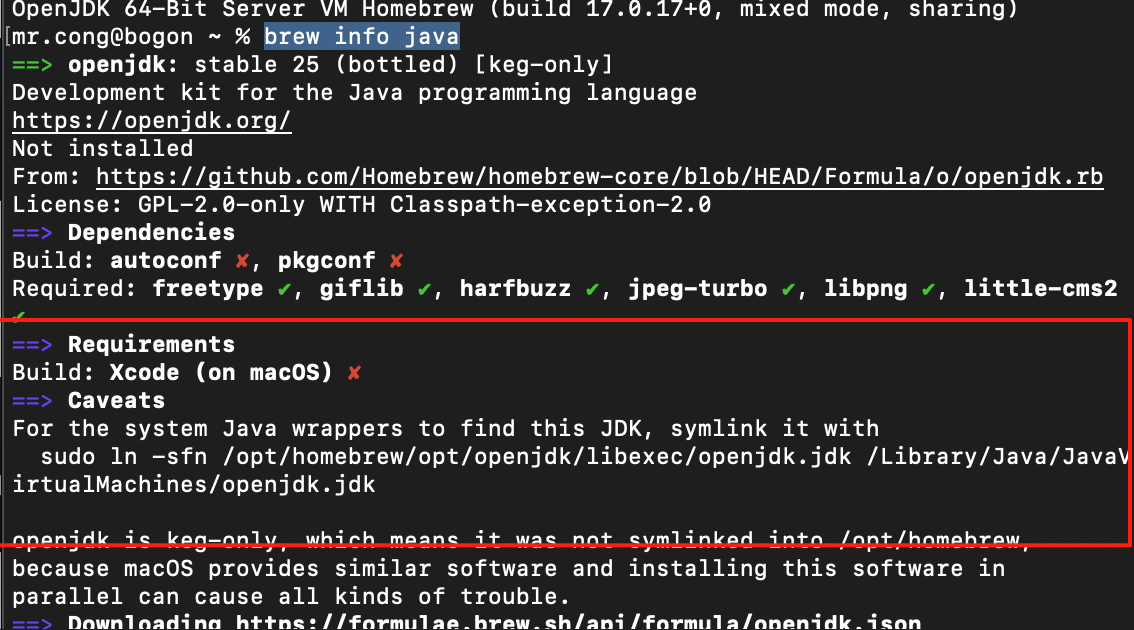This screenshot has height=630, width=1134.
Task: Click the 'openjdk:' formula name
Action: point(123,64)
